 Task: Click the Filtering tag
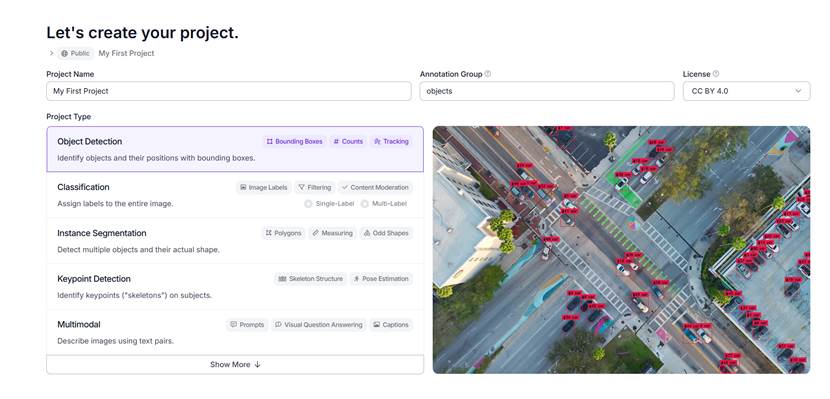coord(314,187)
